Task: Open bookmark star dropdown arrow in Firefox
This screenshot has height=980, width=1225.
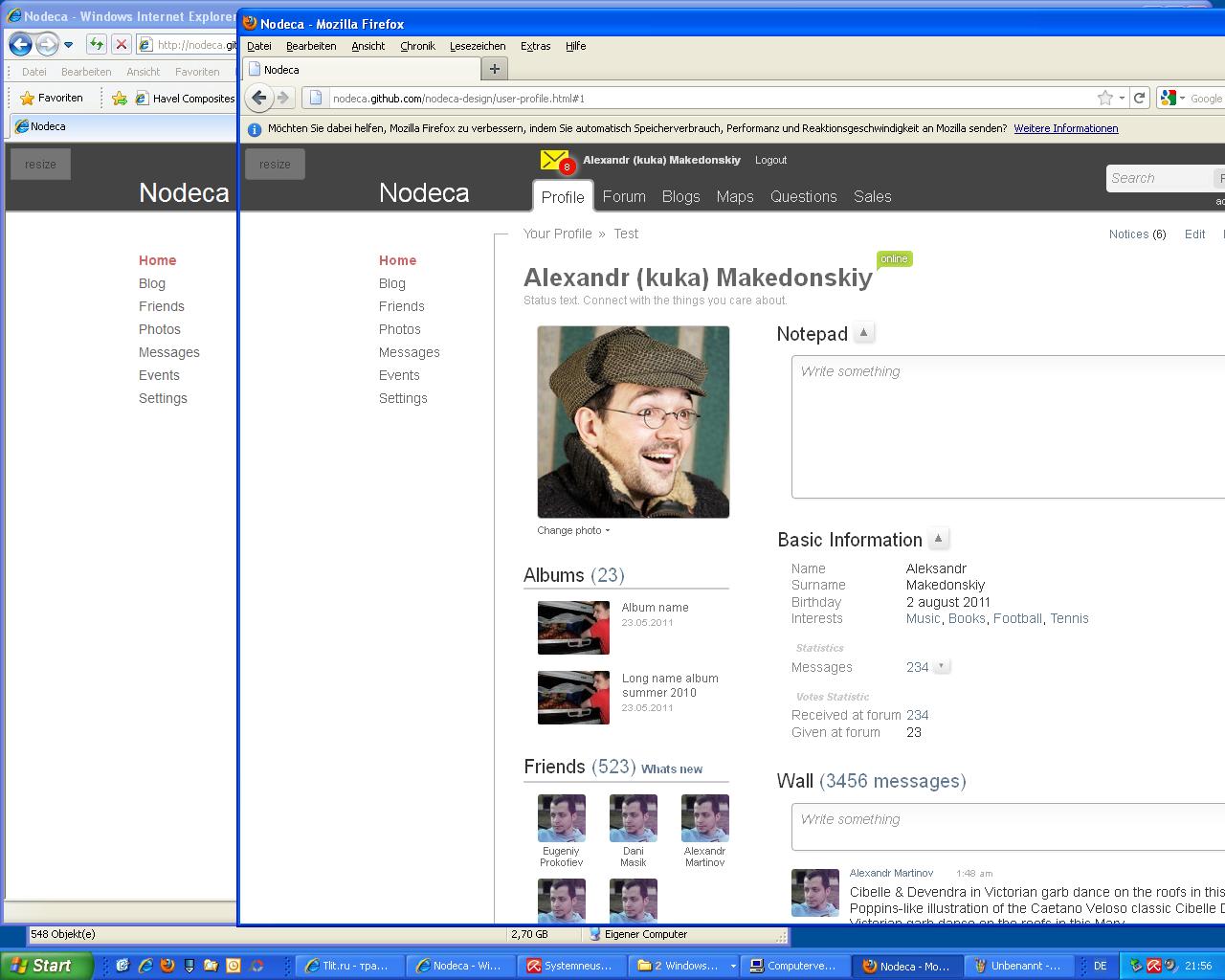Action: [1122, 98]
